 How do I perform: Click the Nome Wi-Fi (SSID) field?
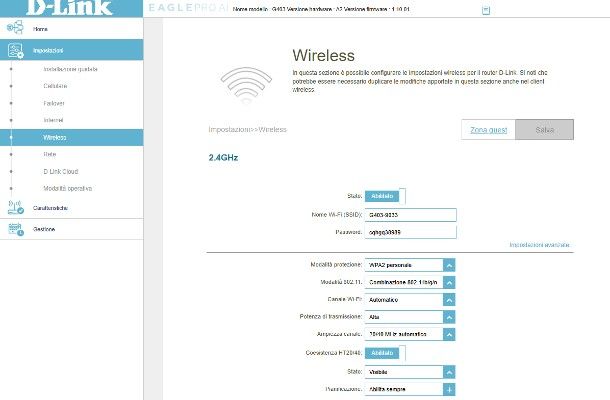coord(410,215)
